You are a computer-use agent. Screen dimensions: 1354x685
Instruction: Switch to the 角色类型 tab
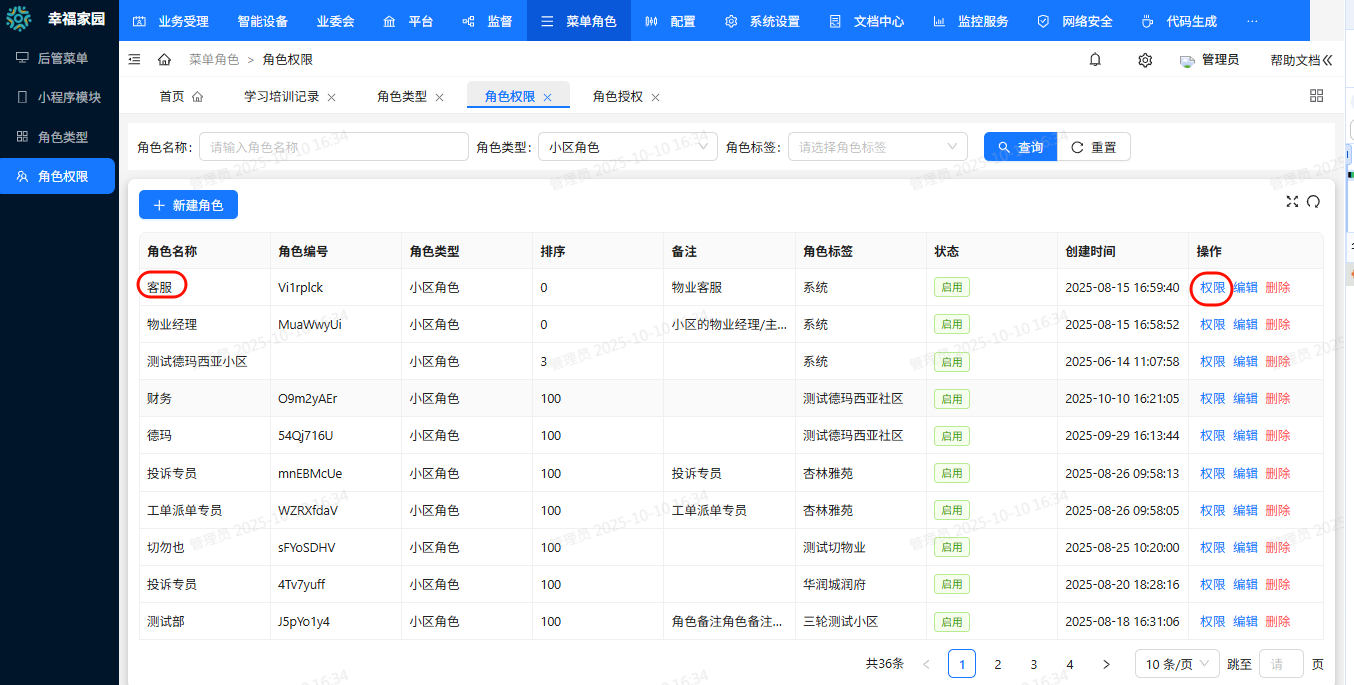[x=401, y=97]
